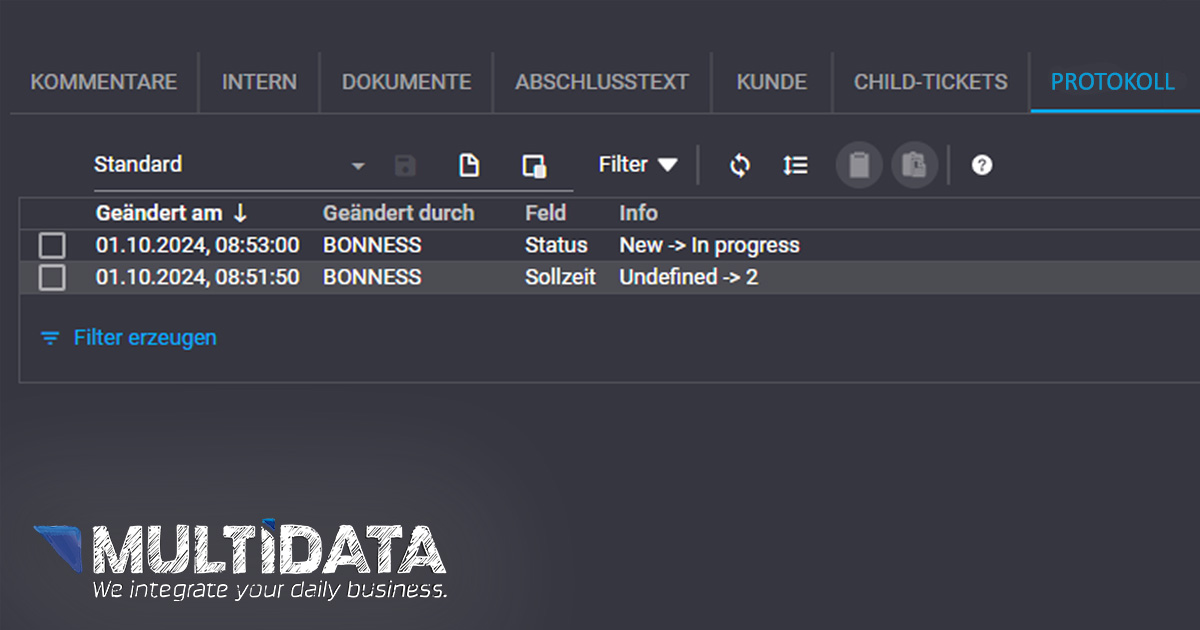This screenshot has height=630, width=1200.
Task: Click the copy view icon beside the page icon
Action: coord(534,166)
